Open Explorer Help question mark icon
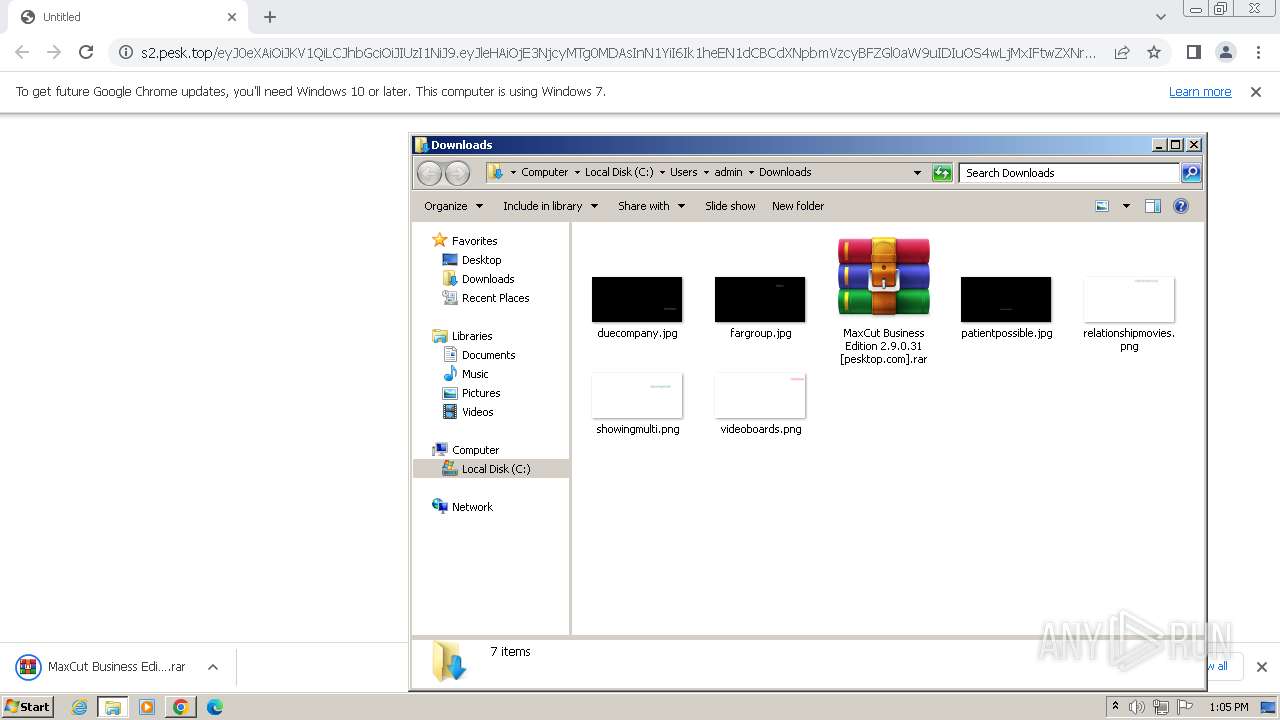 tap(1181, 206)
